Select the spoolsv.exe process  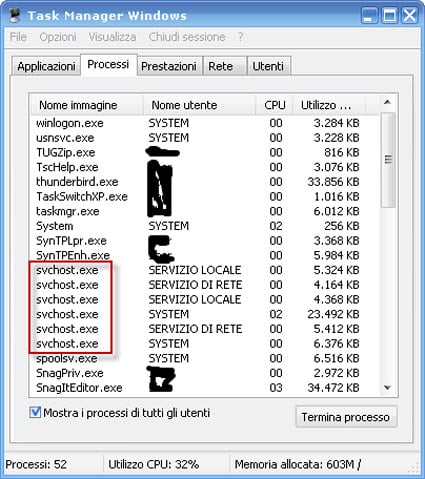pos(204,358)
